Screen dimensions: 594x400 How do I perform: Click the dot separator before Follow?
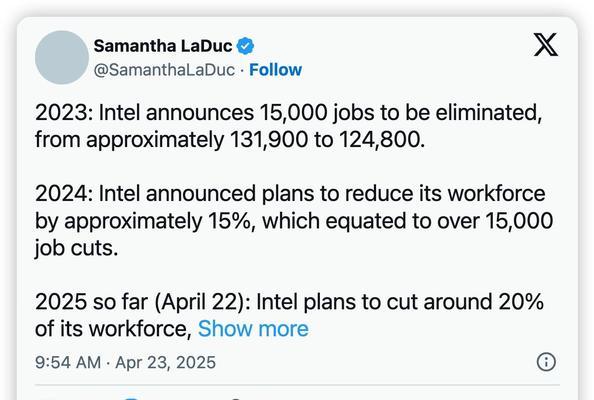[x=242, y=70]
